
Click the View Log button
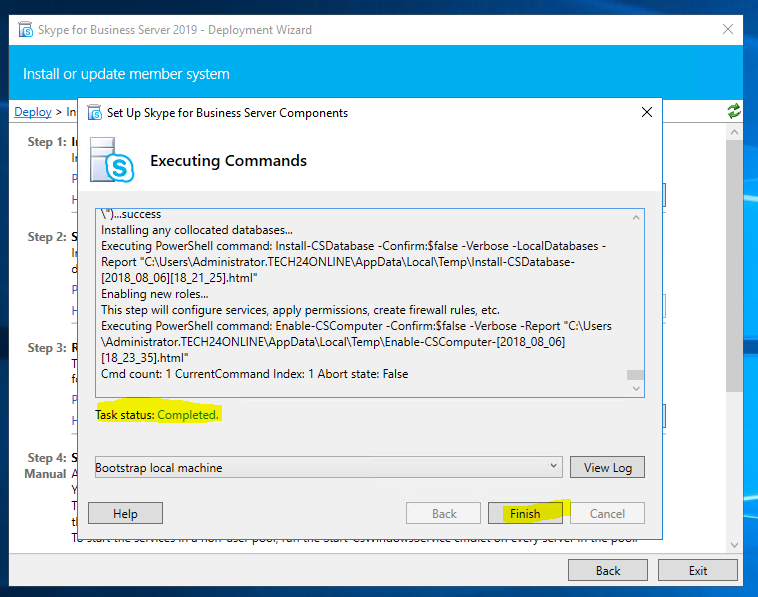click(x=607, y=467)
